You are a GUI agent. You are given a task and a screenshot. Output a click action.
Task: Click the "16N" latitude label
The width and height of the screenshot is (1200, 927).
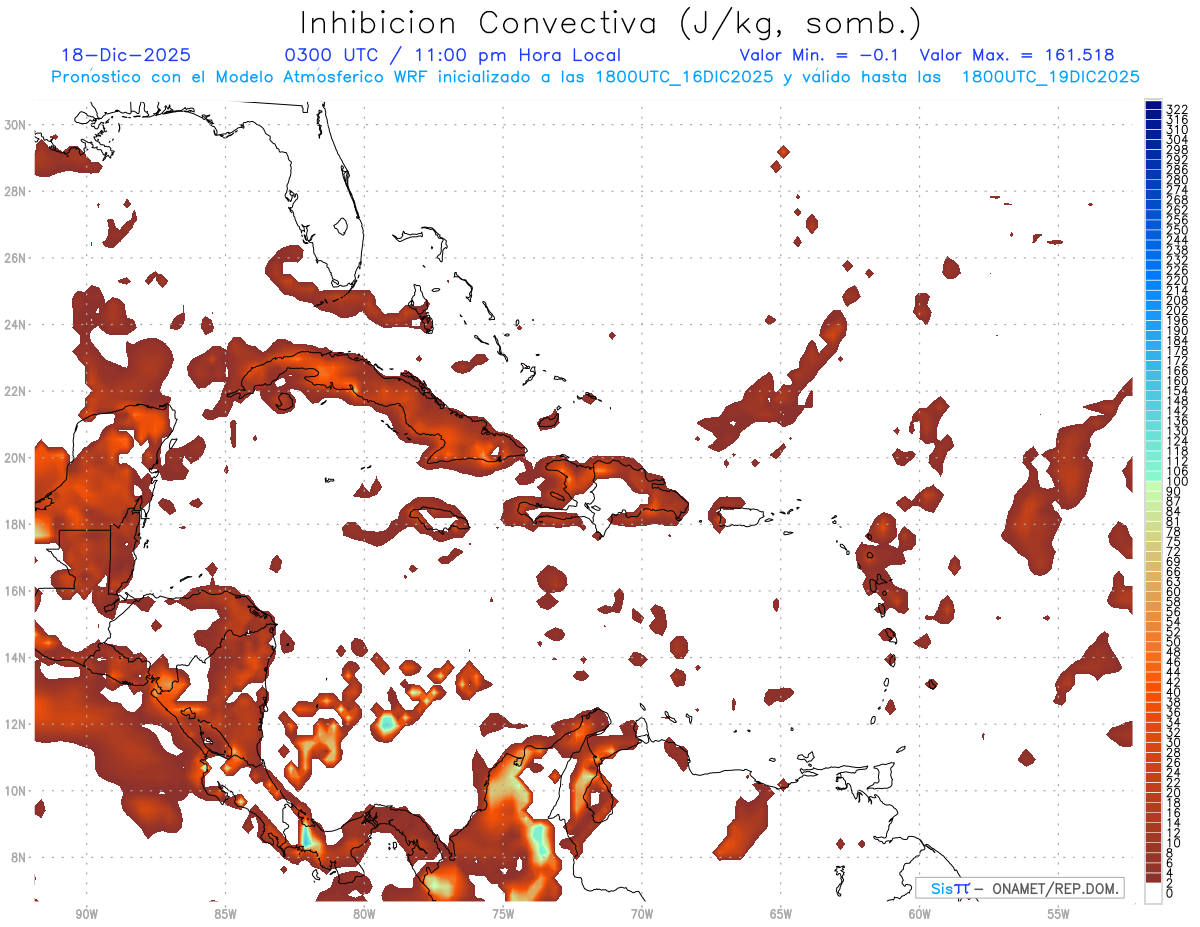pyautogui.click(x=17, y=591)
